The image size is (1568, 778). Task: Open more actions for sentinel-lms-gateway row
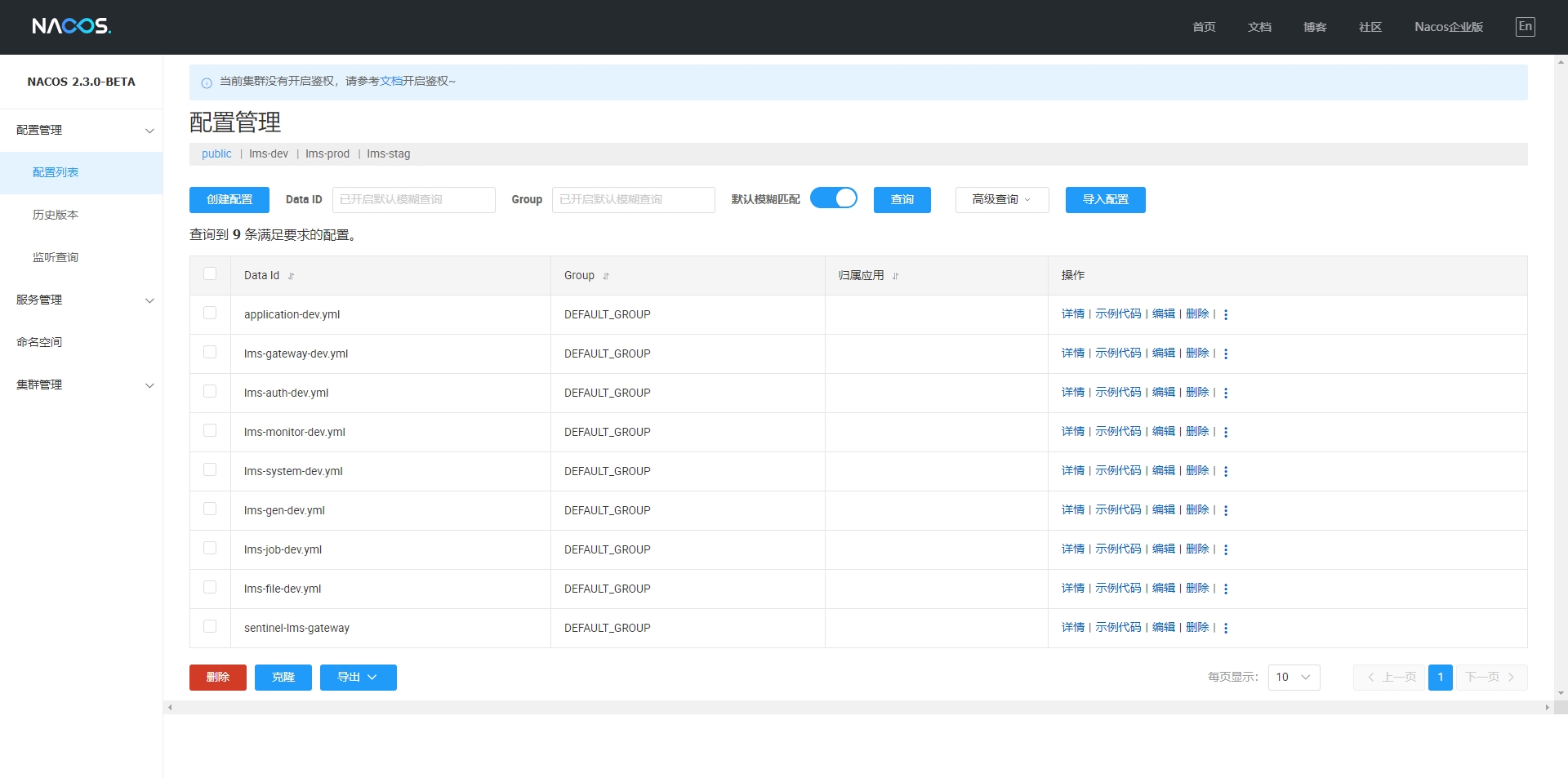pyautogui.click(x=1226, y=628)
